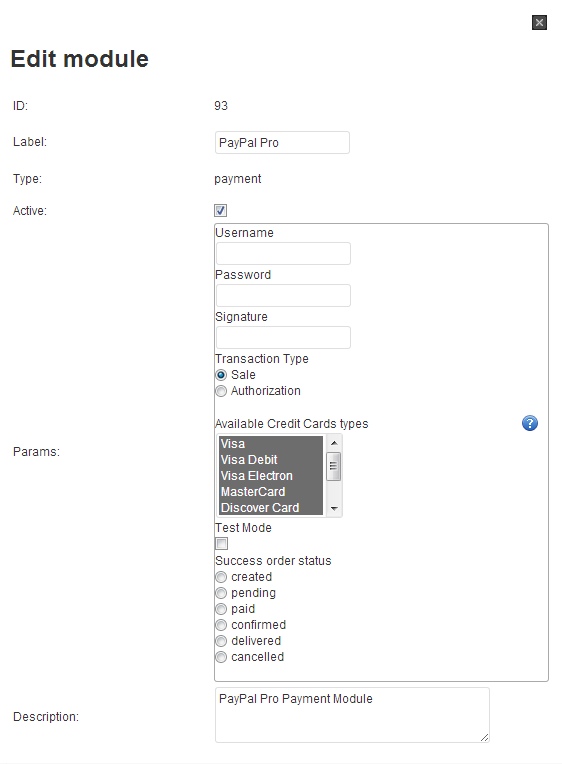The height and width of the screenshot is (764, 562).
Task: Pick the cancelled order status option
Action: coord(221,657)
